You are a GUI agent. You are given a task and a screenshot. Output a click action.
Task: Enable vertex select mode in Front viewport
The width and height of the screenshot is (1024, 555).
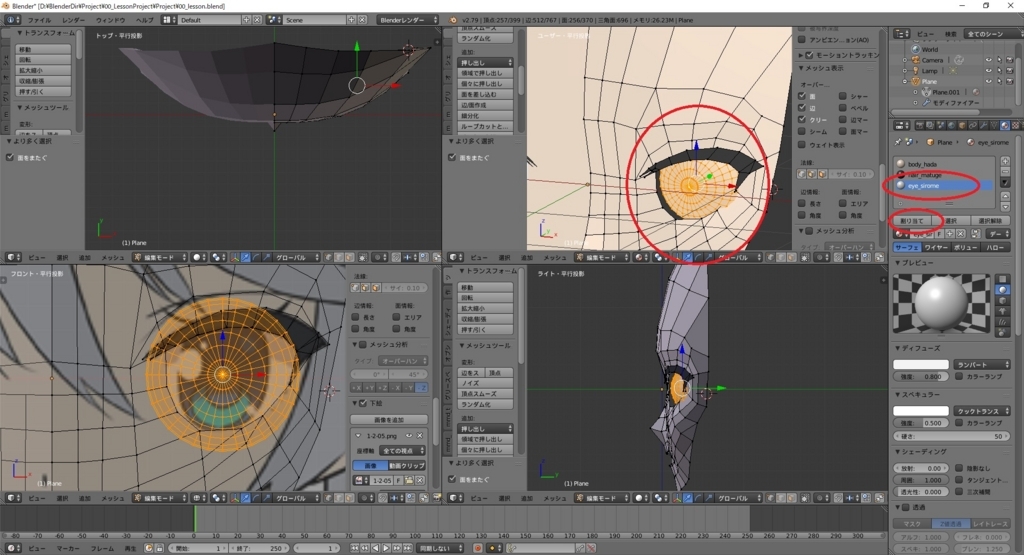point(328,498)
